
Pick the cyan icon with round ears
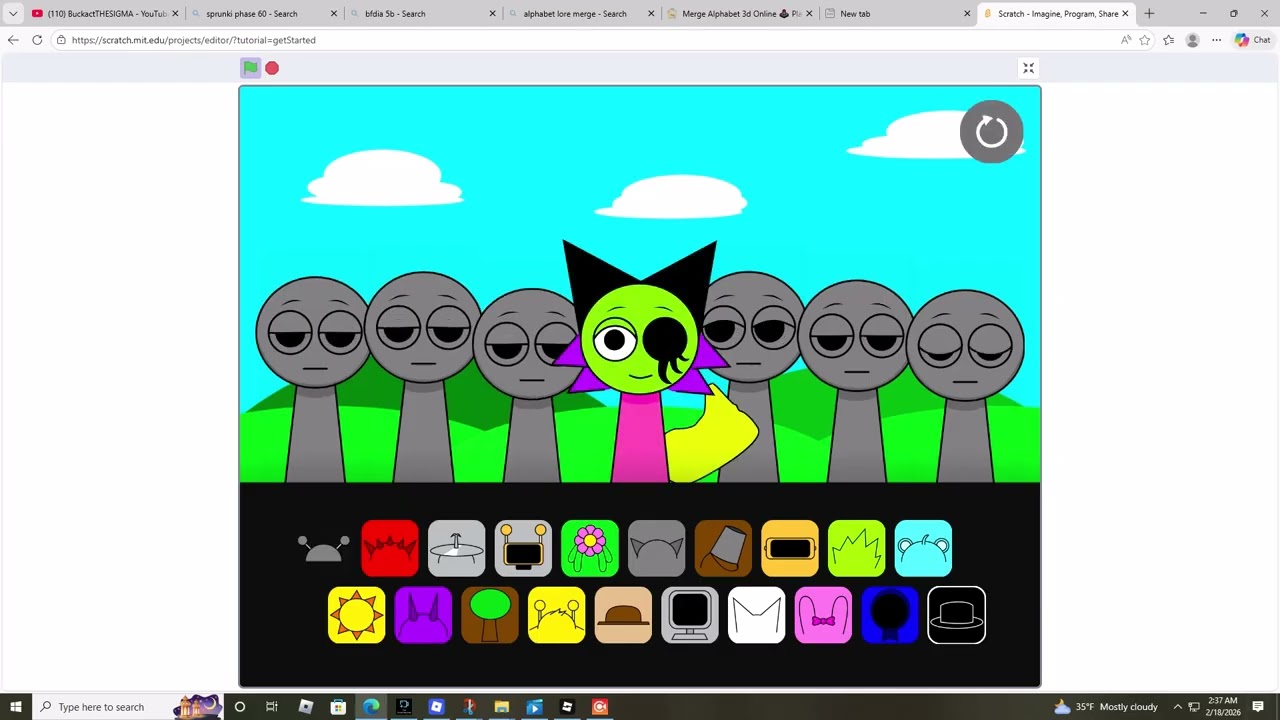coord(923,548)
